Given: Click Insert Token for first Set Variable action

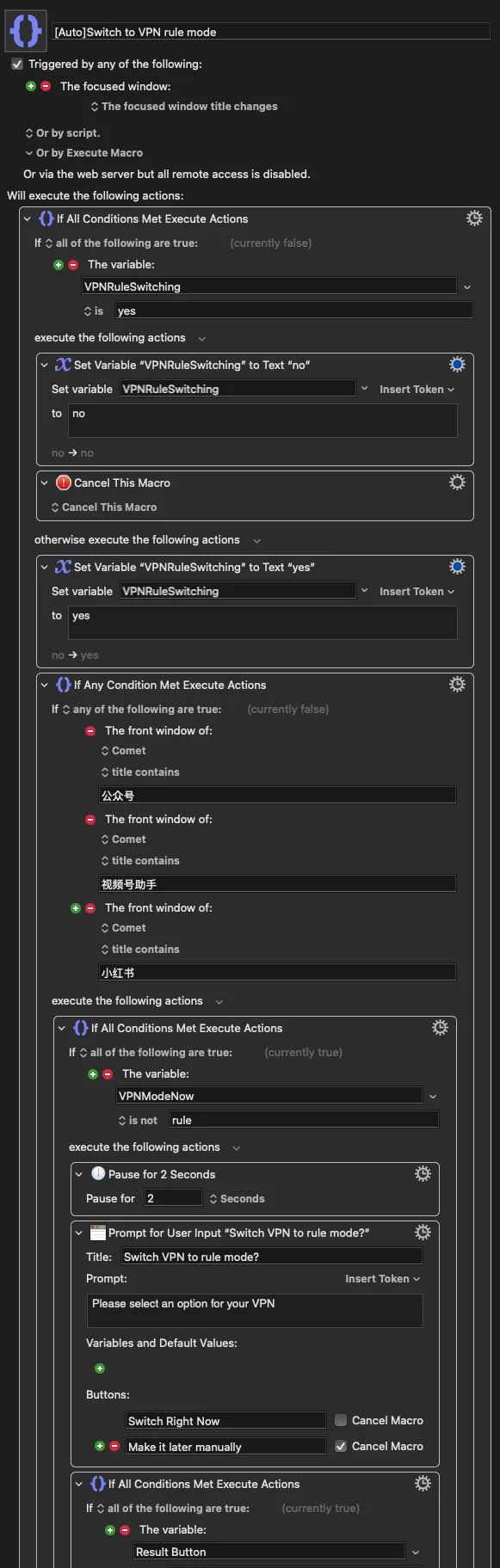Looking at the screenshot, I should (x=417, y=390).
